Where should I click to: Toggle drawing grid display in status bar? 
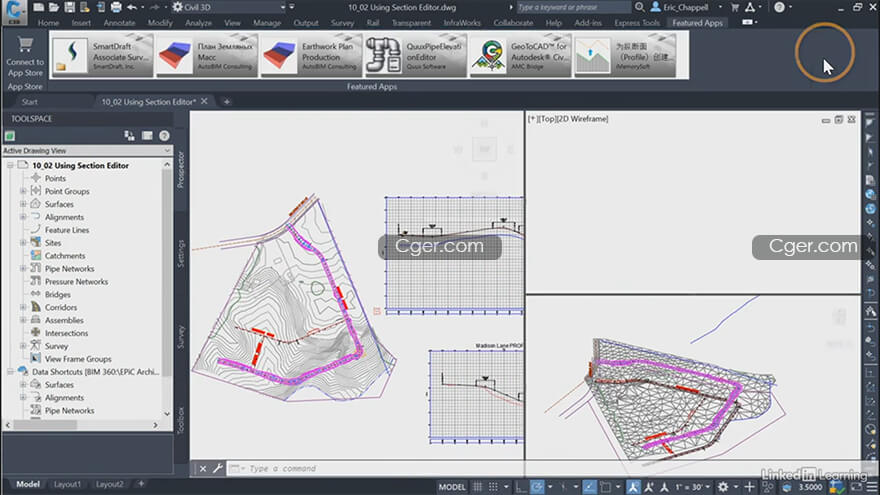(477, 487)
